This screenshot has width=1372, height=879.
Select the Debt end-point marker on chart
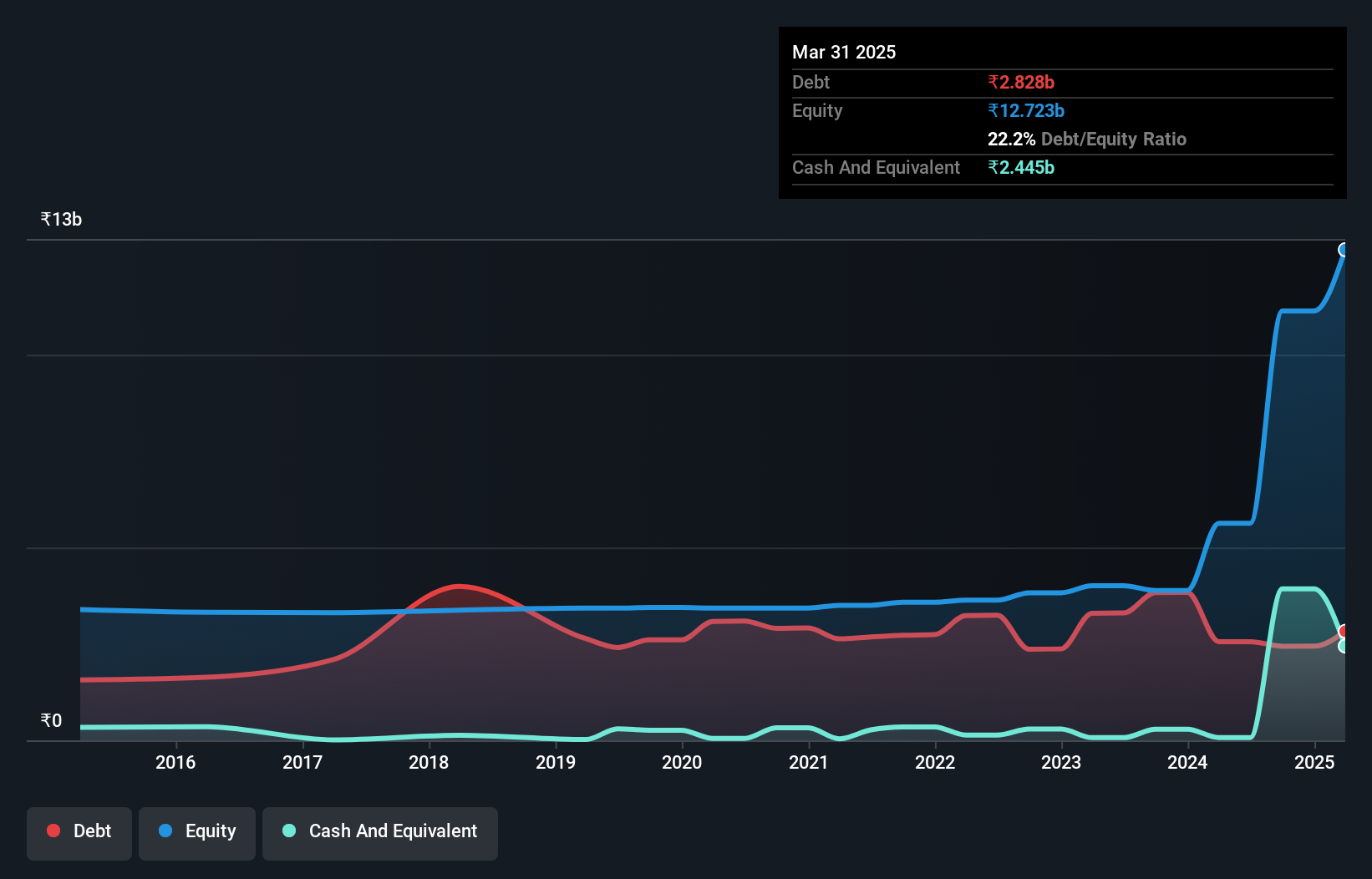pos(1344,631)
